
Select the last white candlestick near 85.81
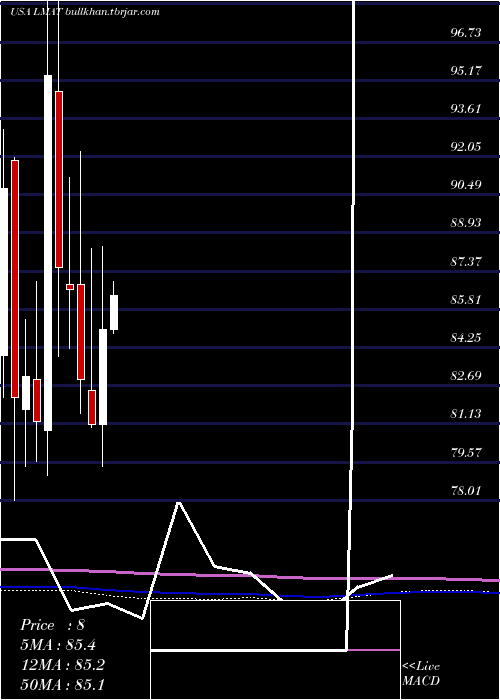coord(114,312)
